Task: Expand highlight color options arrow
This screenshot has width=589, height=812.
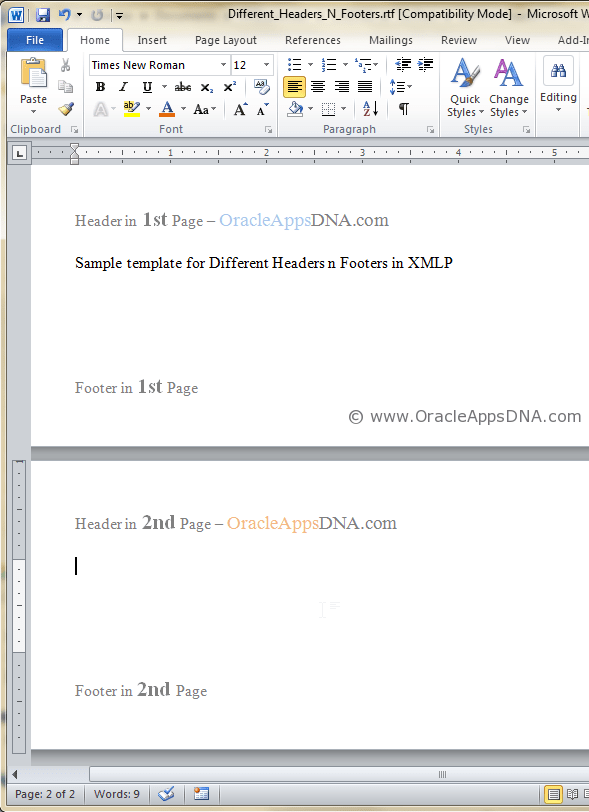Action: tap(148, 109)
